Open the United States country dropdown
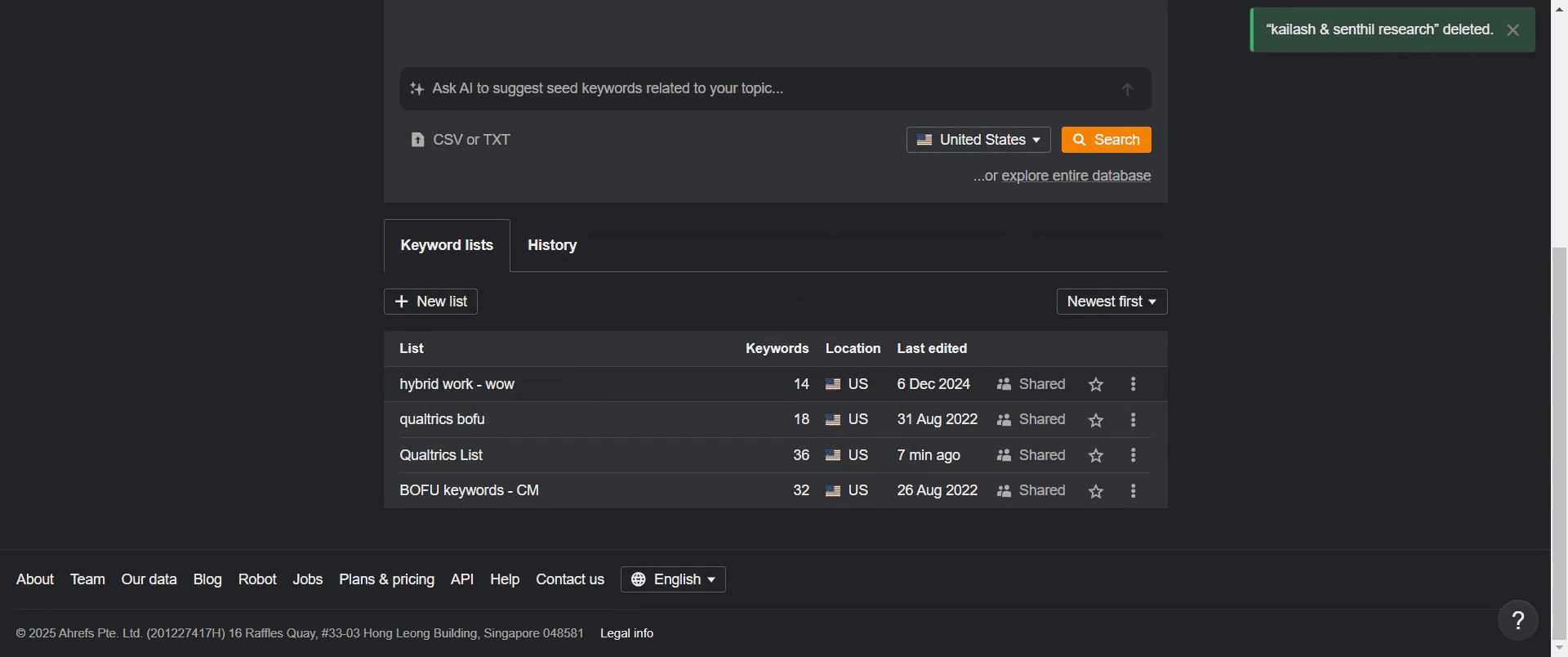Screen dimensions: 1568x657 (978, 140)
